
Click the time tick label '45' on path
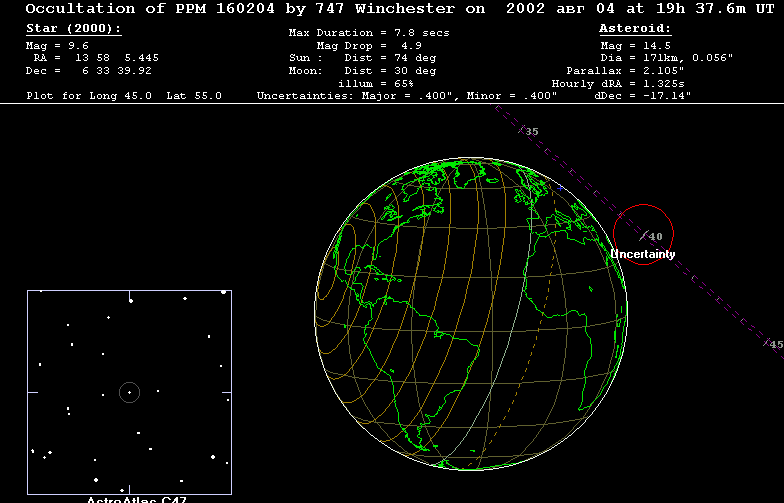click(776, 344)
